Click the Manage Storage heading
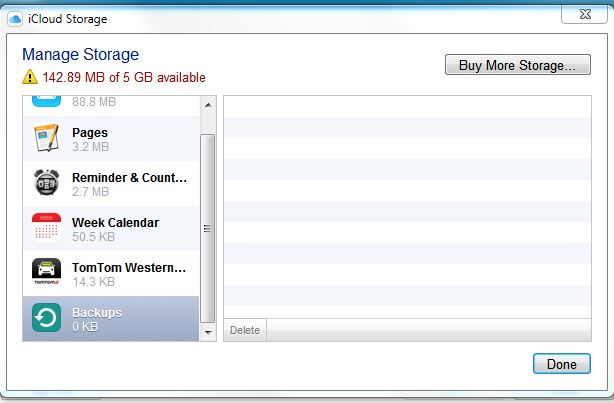Viewport: 614px width, 403px height. [80, 54]
